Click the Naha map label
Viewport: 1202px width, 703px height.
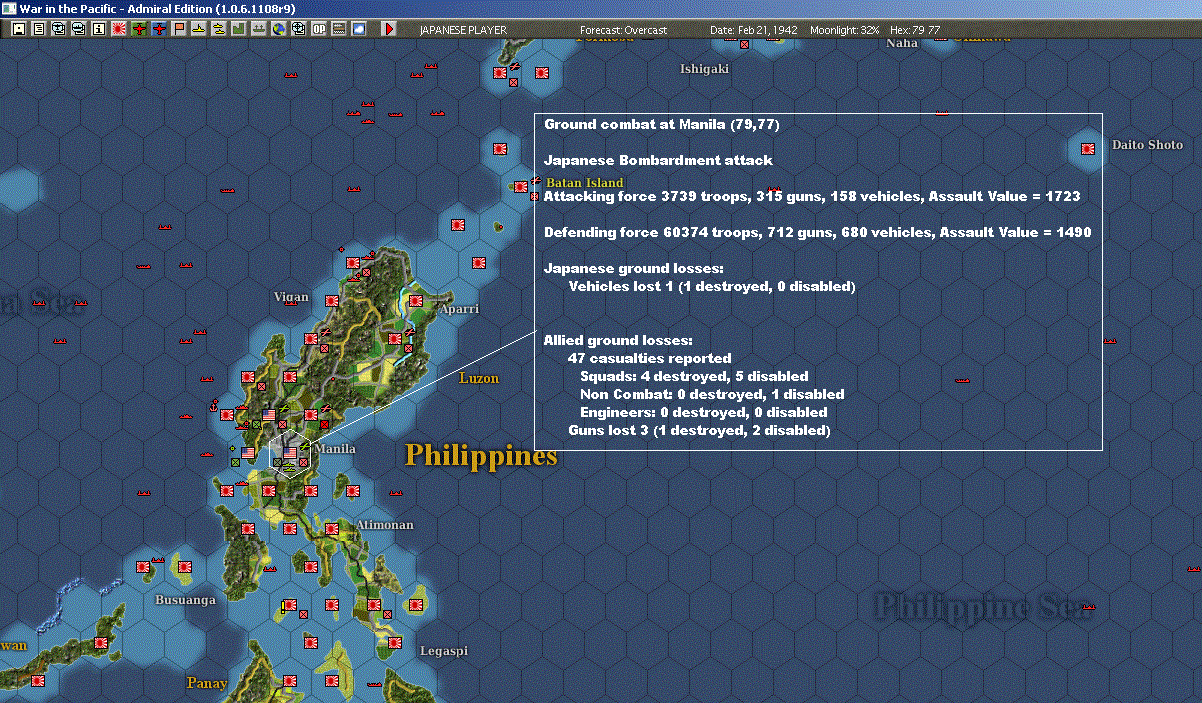[x=902, y=43]
